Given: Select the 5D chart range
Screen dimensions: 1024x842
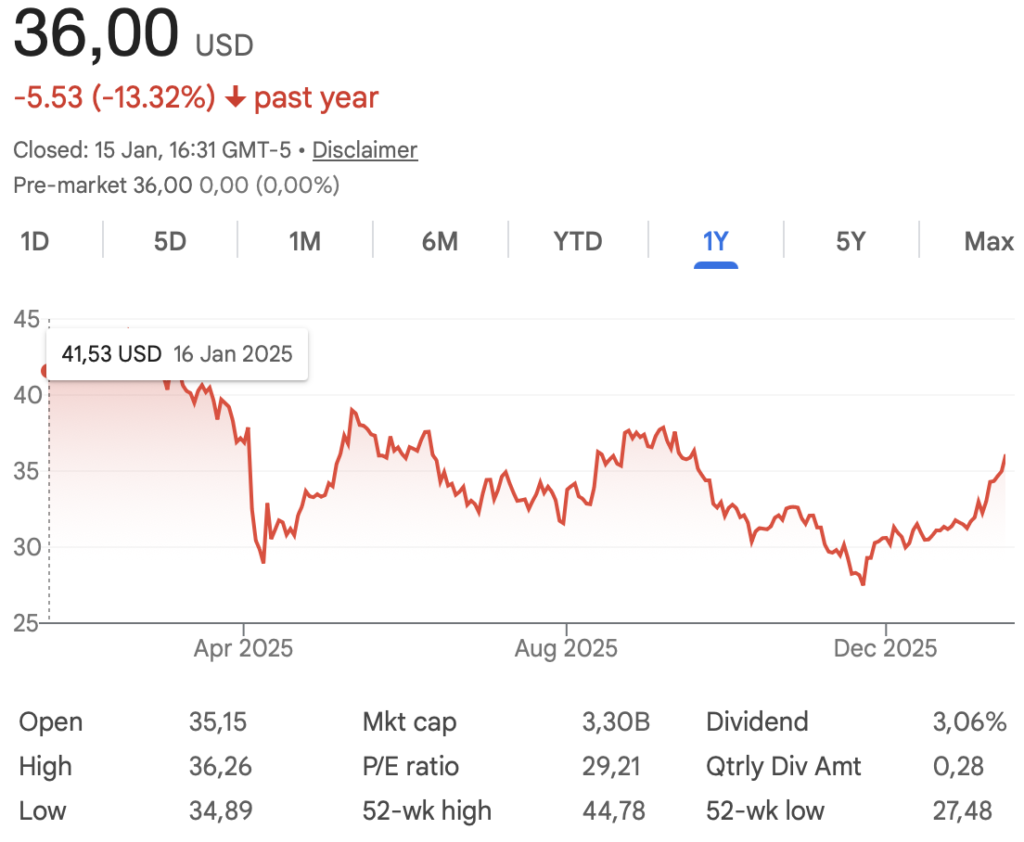Looking at the screenshot, I should point(170,241).
